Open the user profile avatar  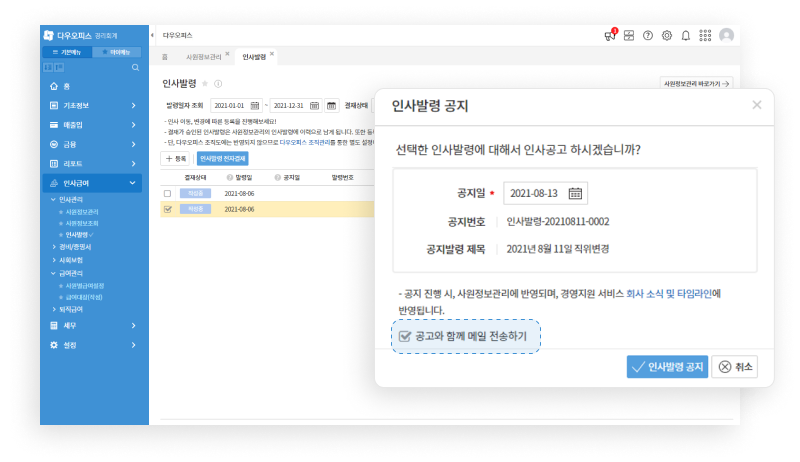click(726, 35)
